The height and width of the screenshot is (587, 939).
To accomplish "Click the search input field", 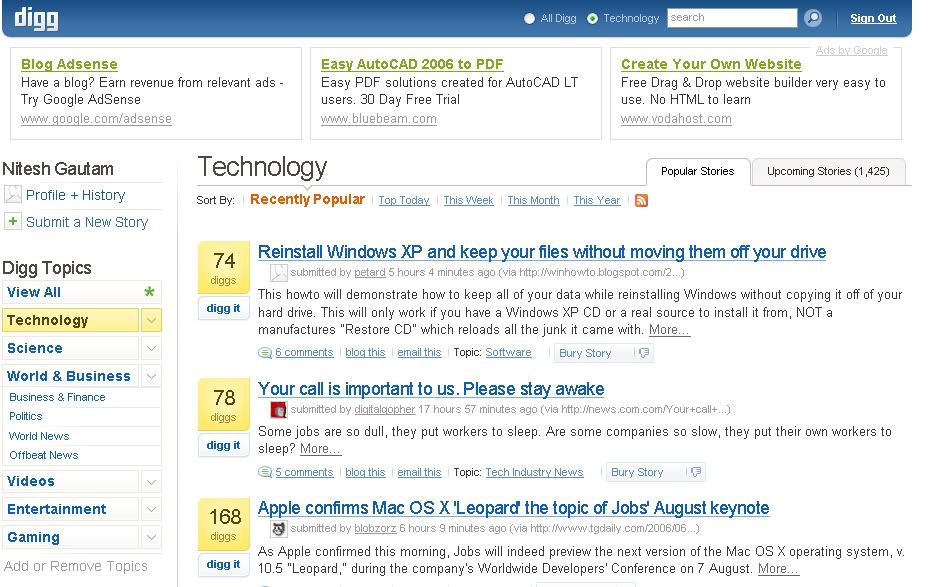I will pos(732,18).
